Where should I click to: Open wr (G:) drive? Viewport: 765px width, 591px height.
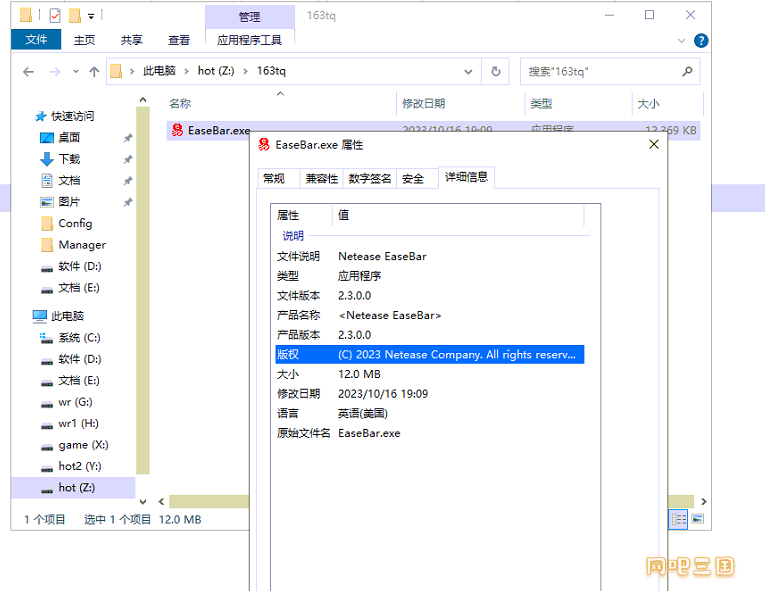pyautogui.click(x=75, y=402)
